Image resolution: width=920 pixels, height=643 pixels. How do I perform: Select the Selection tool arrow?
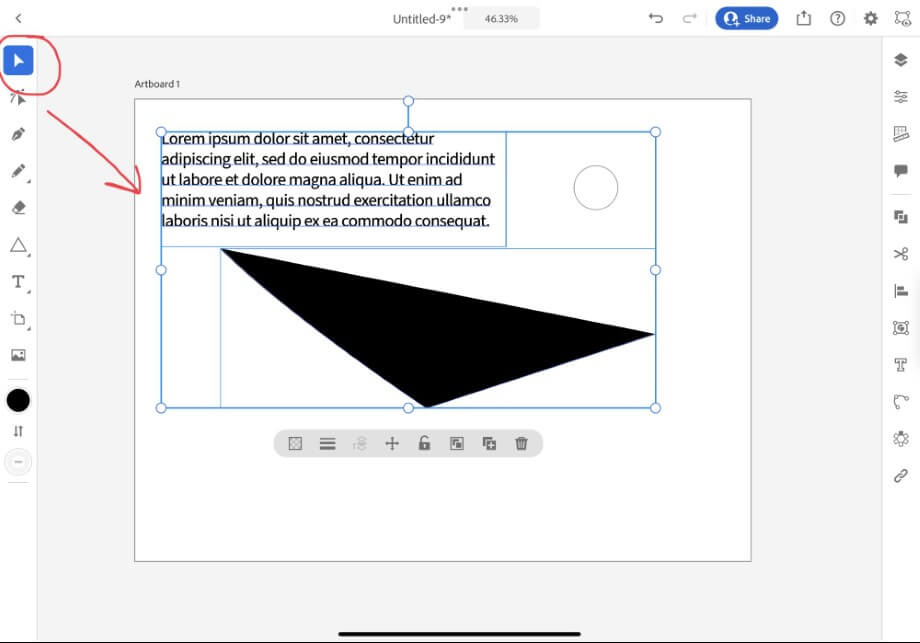(x=18, y=60)
